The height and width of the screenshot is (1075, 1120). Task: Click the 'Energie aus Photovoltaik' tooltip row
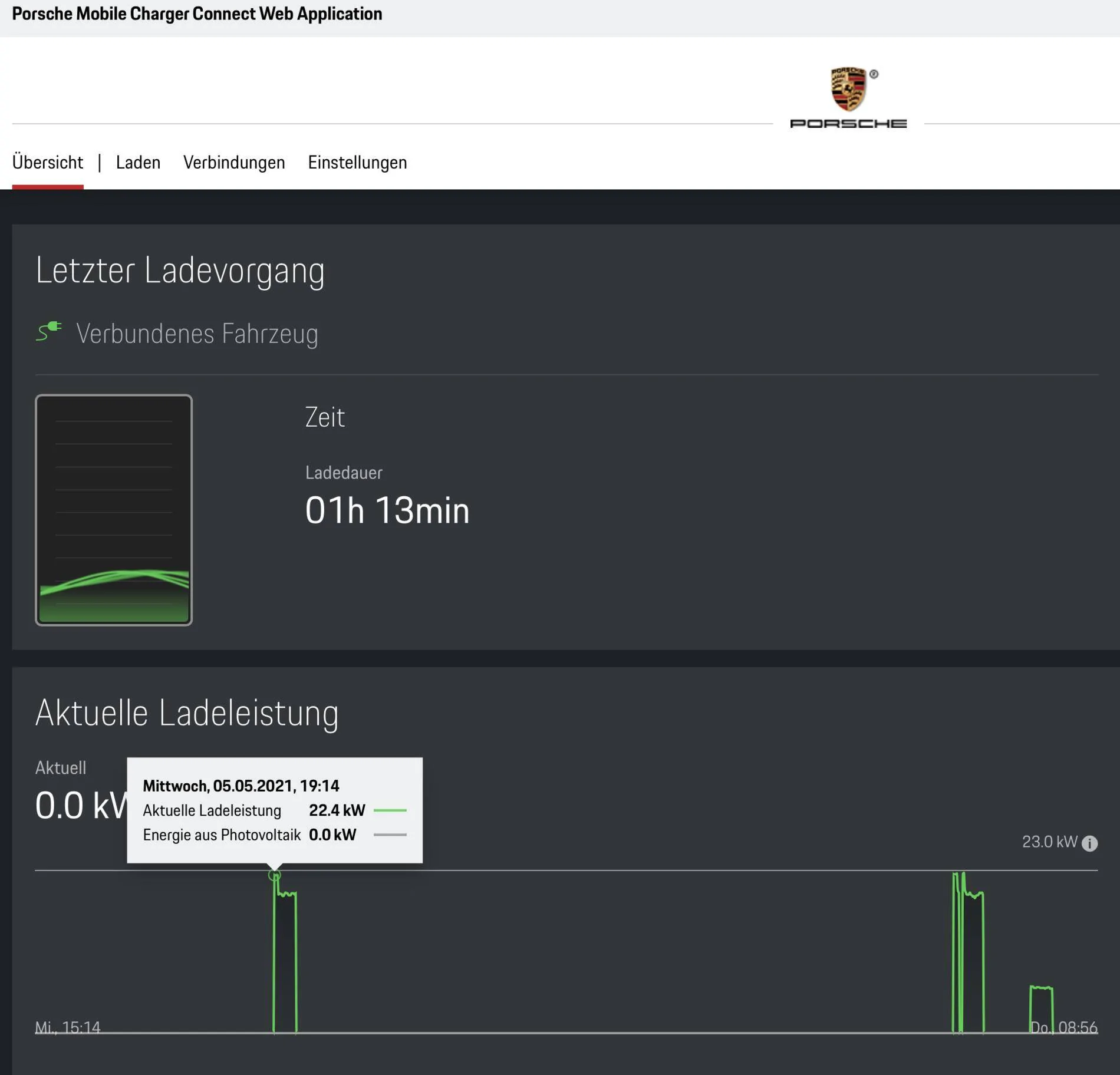point(275,835)
